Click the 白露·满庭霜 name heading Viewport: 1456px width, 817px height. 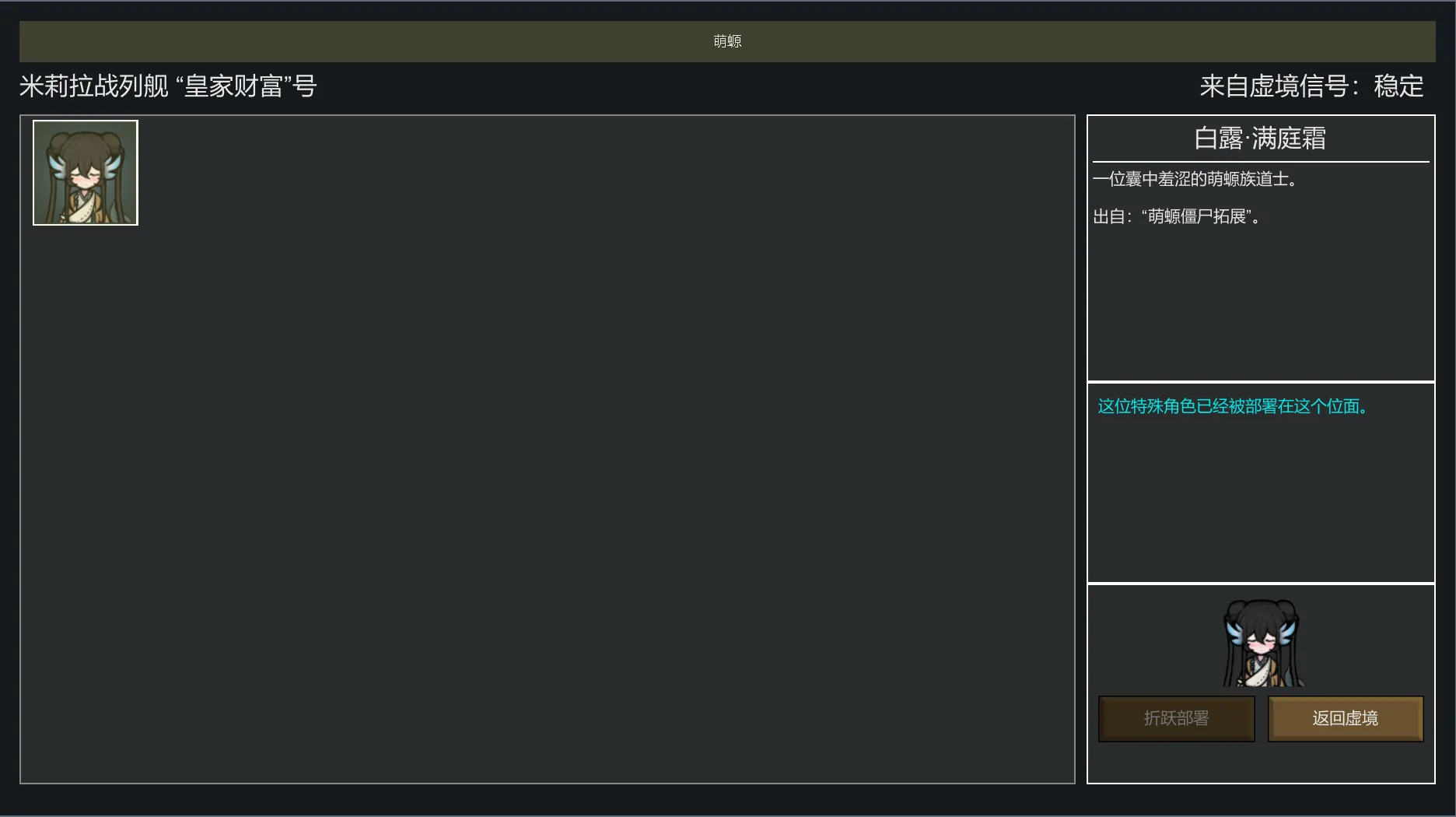tap(1260, 139)
